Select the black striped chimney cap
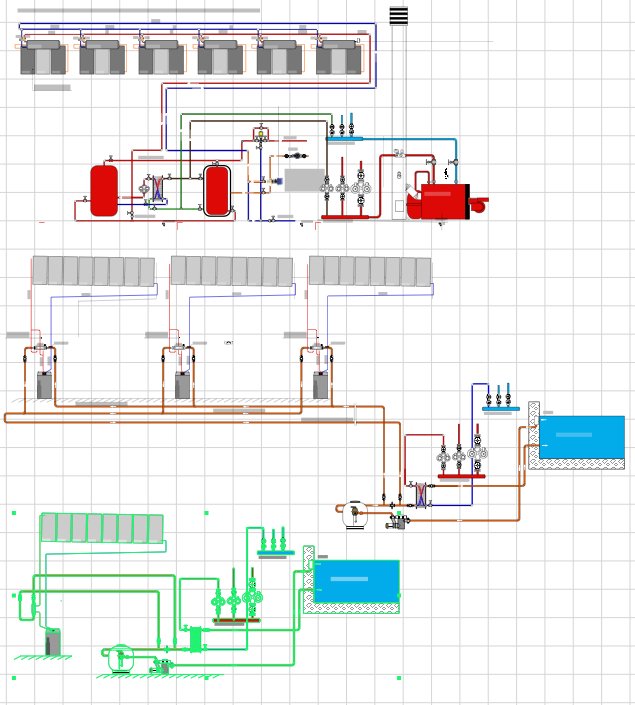635x705 pixels. click(x=398, y=16)
